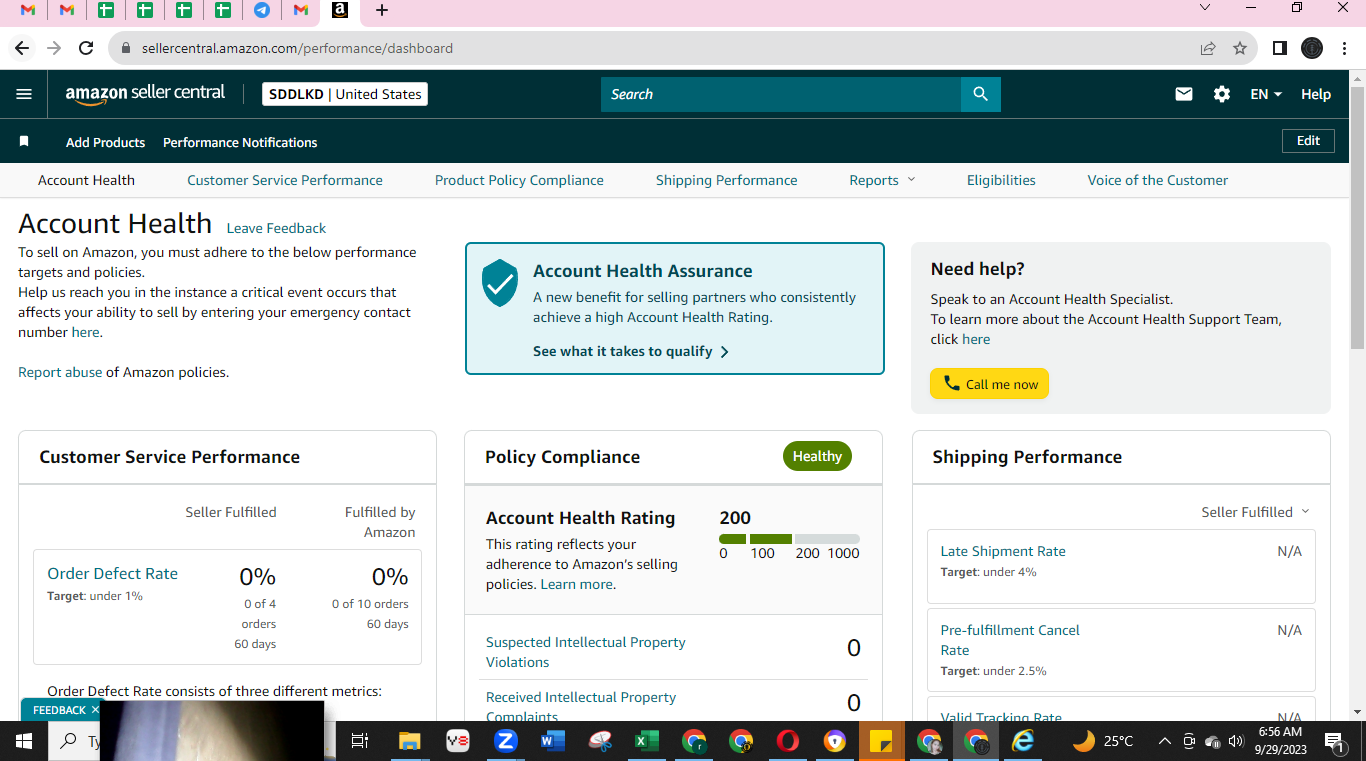This screenshot has height=761, width=1366.
Task: Open Excel from the taskbar
Action: [647, 741]
